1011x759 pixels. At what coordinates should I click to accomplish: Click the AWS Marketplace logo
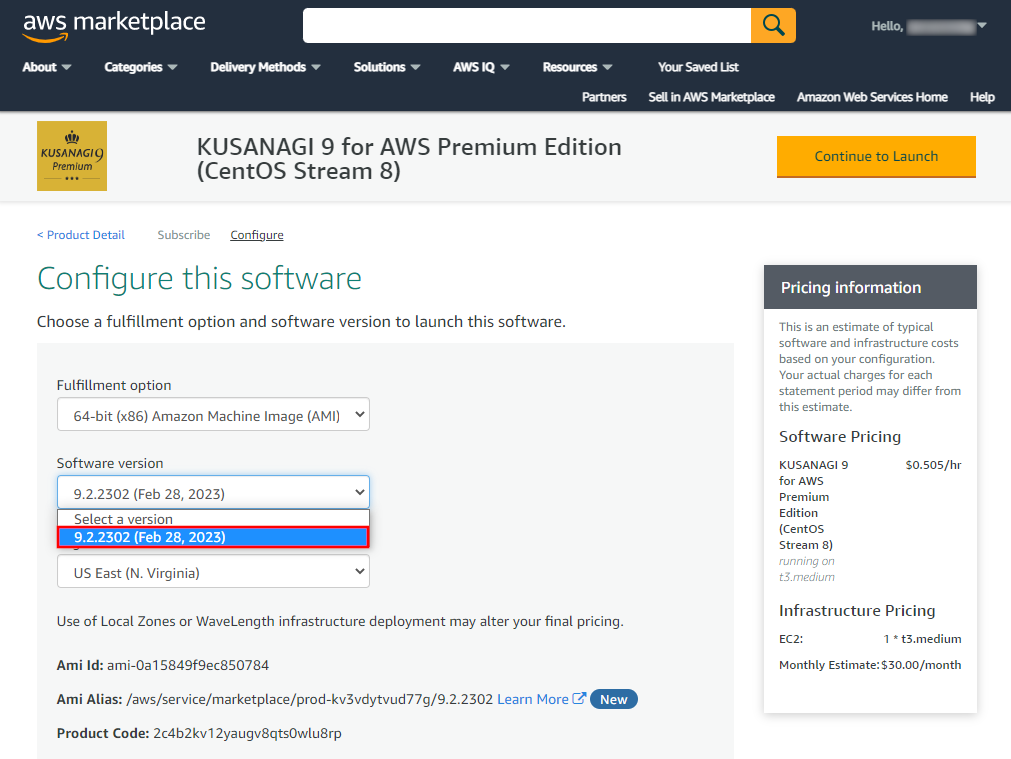point(114,26)
